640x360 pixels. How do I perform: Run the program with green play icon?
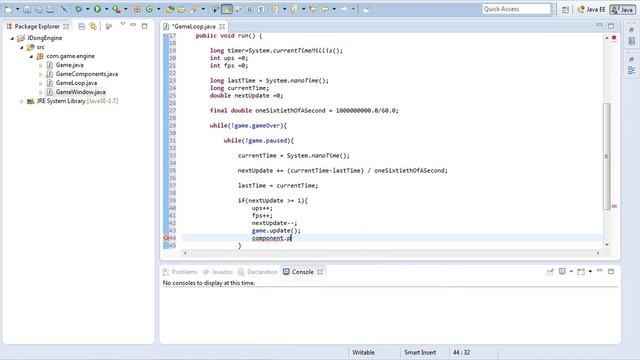[x=98, y=9]
